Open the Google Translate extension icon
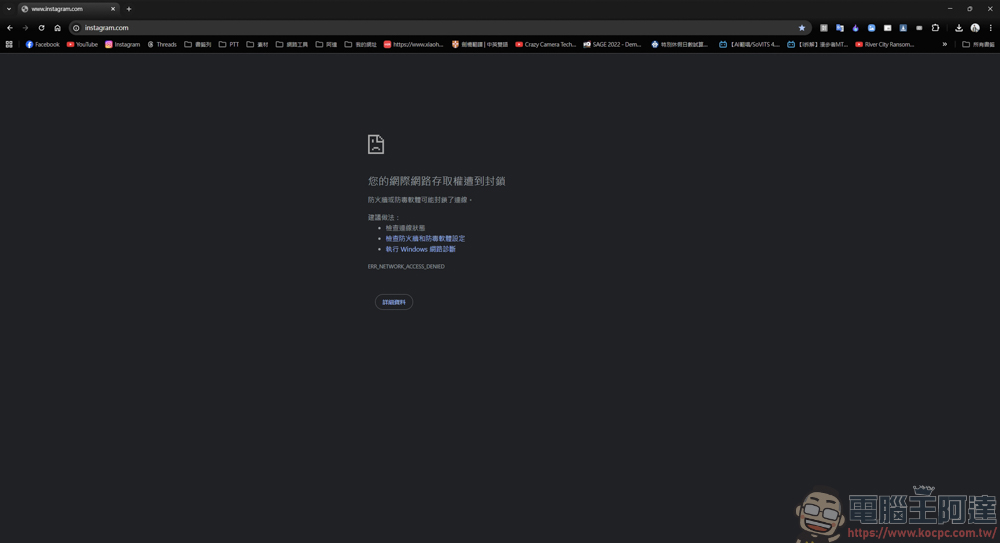1000x543 pixels. point(840,28)
